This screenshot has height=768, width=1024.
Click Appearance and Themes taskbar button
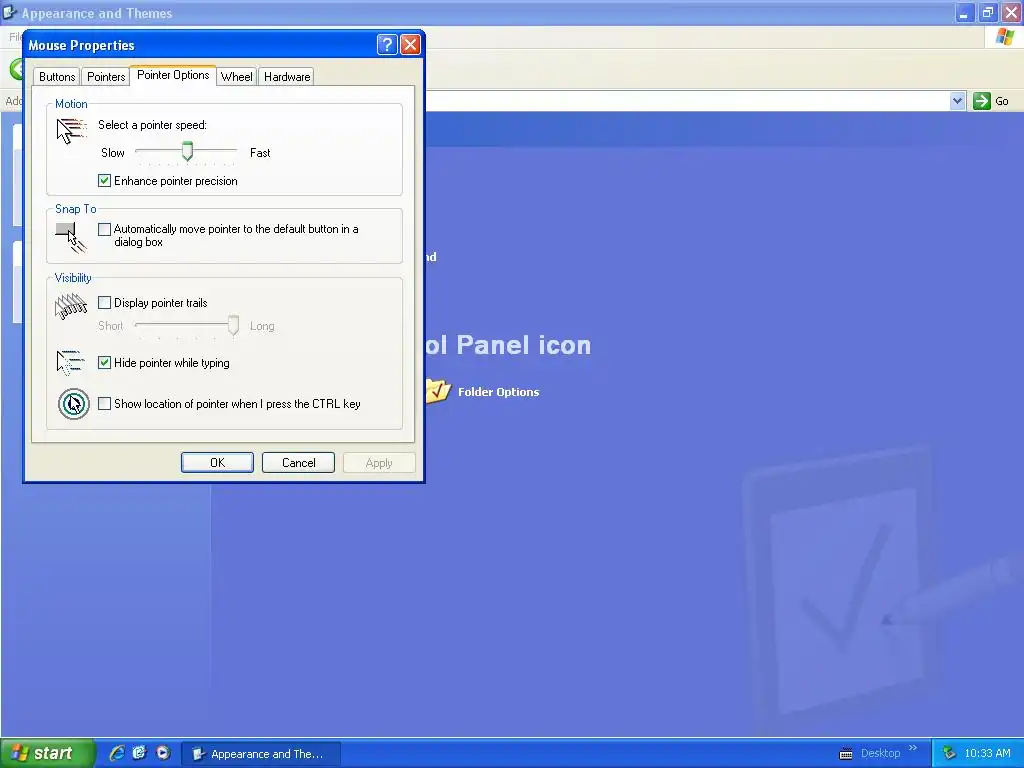coord(261,754)
